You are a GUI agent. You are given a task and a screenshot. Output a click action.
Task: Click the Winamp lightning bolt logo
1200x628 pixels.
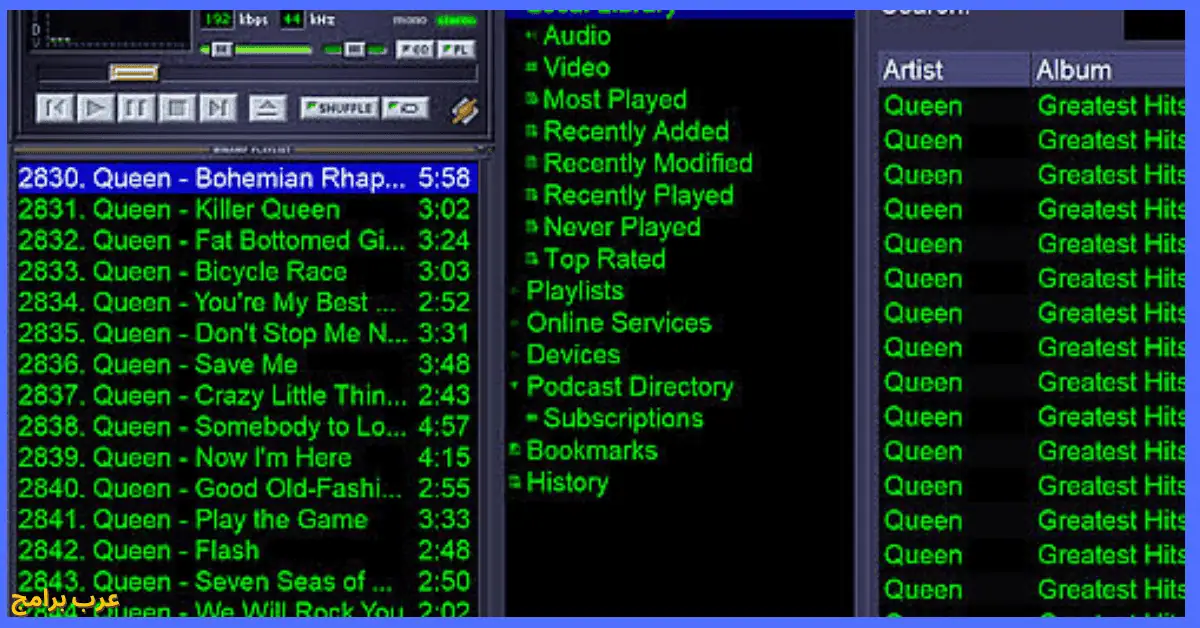click(x=464, y=110)
